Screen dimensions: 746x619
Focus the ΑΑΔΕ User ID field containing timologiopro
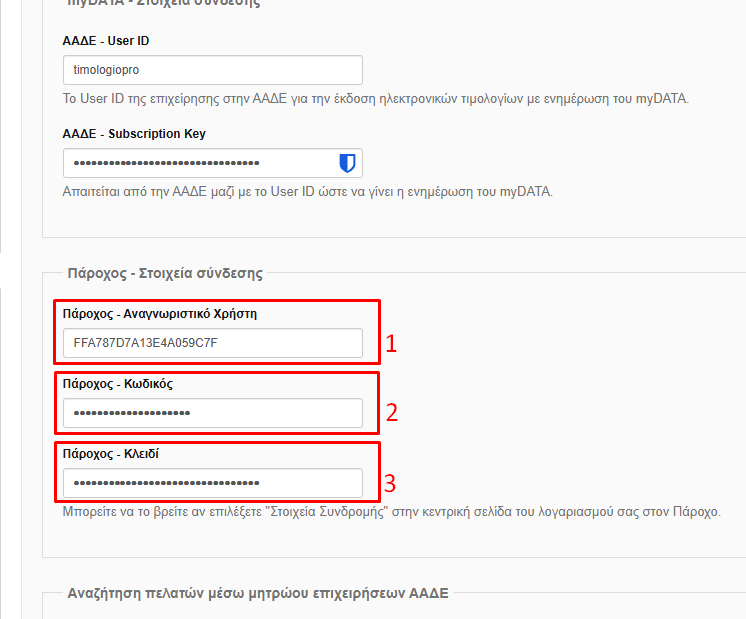tap(213, 70)
